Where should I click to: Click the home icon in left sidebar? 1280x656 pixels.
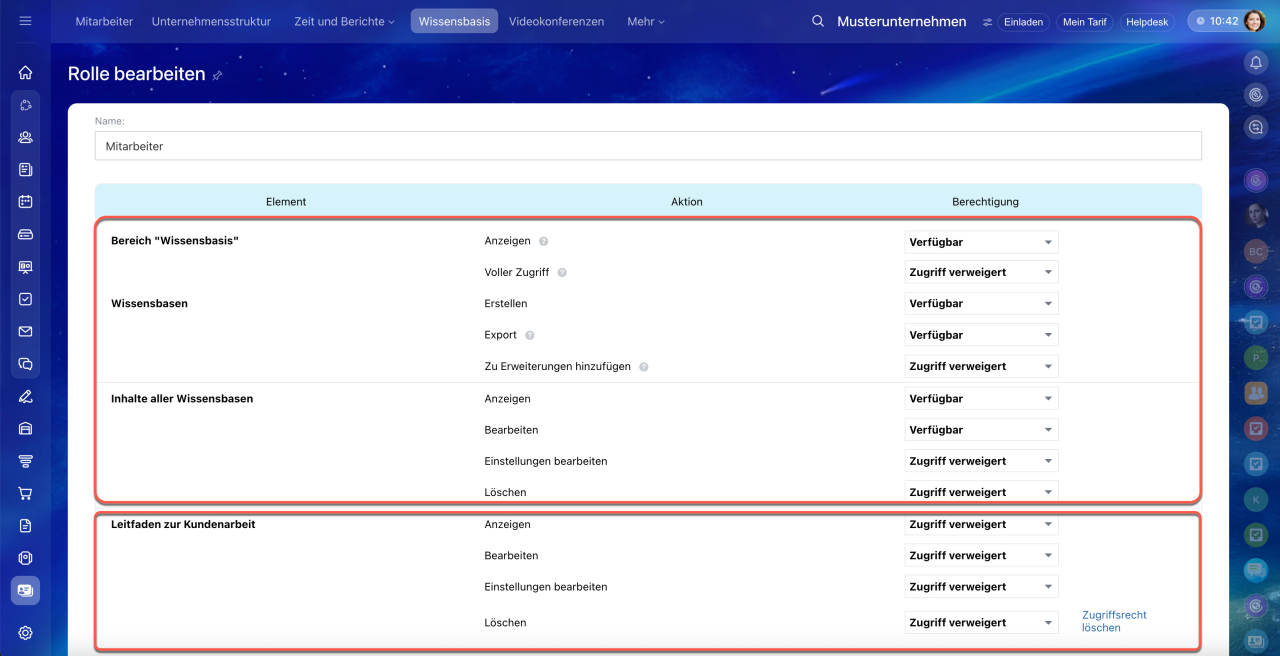(25, 72)
